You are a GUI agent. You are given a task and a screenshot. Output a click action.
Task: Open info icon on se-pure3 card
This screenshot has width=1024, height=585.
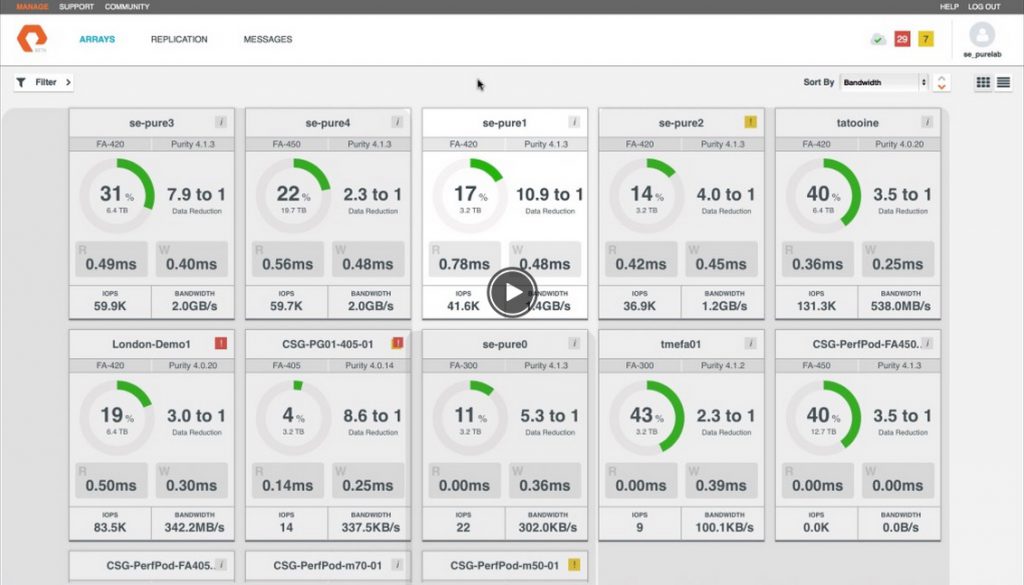[221, 122]
